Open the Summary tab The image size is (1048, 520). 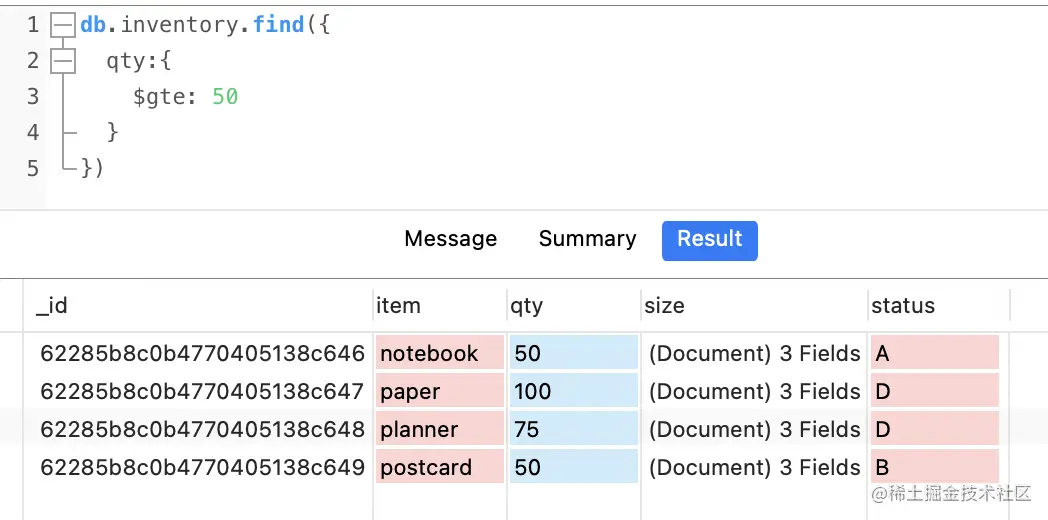[x=587, y=239]
